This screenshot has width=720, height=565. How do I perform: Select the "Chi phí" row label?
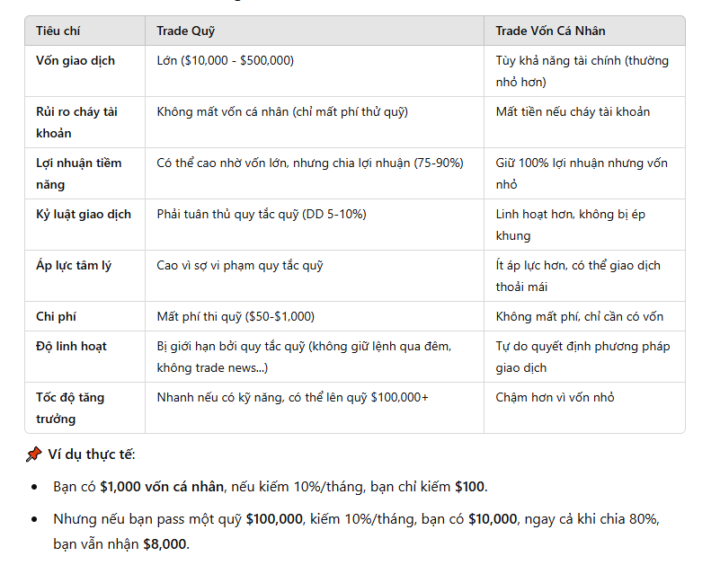pyautogui.click(x=55, y=317)
